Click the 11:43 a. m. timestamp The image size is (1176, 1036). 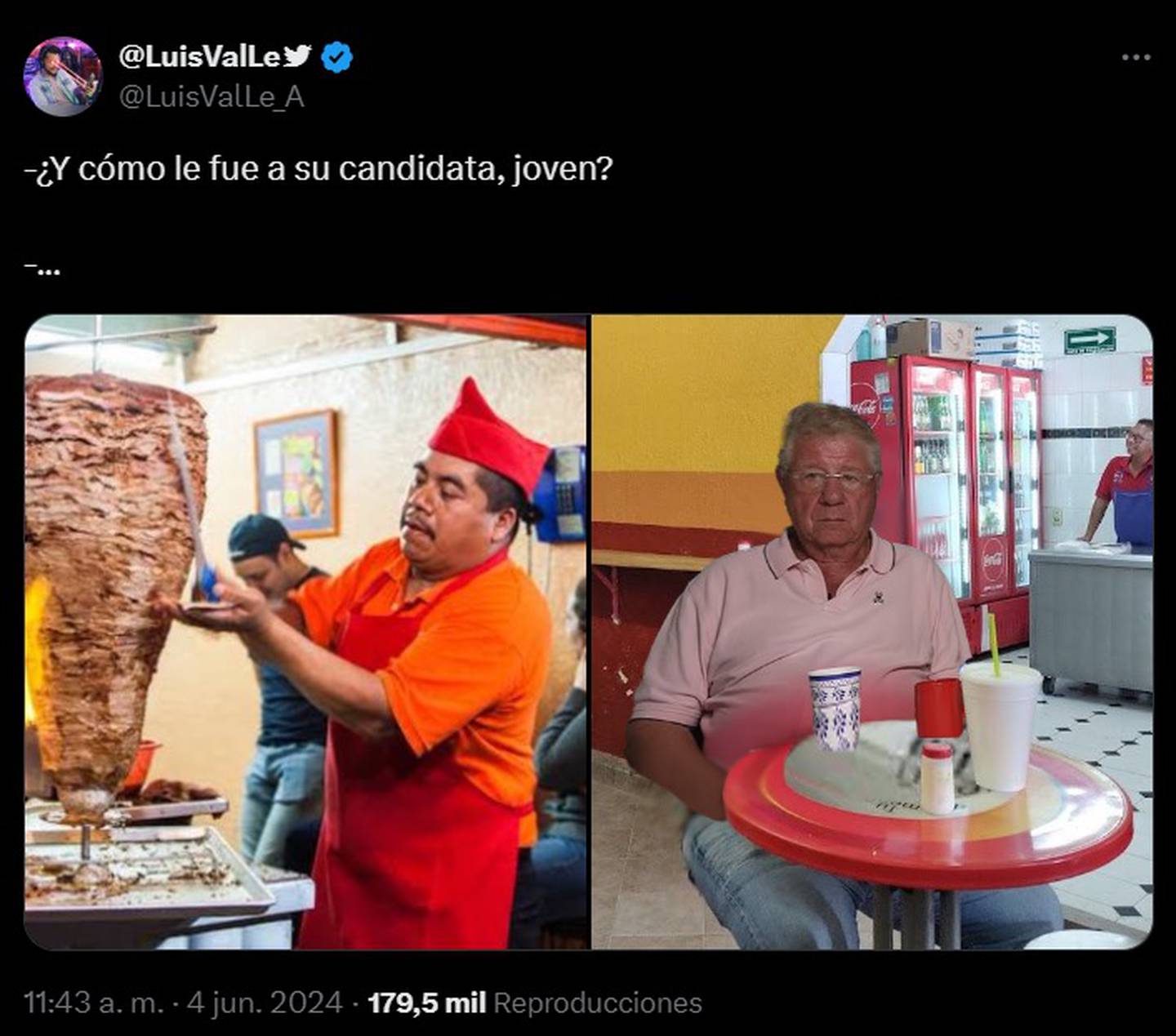pyautogui.click(x=94, y=1003)
